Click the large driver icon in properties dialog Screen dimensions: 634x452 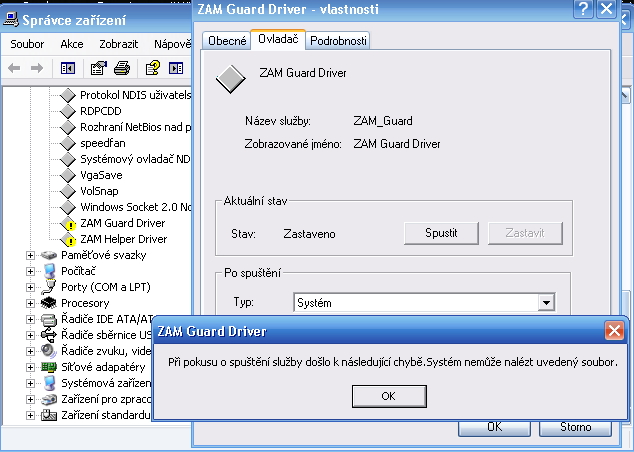[230, 79]
